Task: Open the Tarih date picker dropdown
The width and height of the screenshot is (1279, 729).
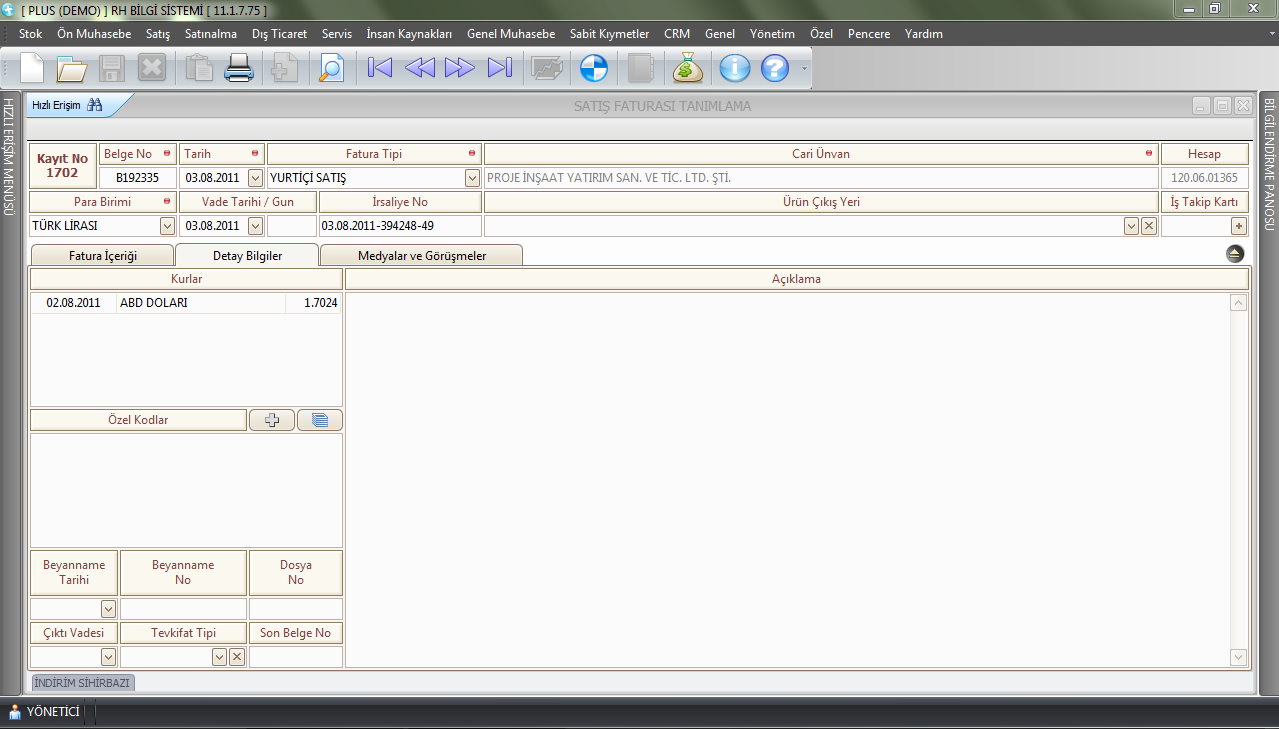Action: (255, 178)
